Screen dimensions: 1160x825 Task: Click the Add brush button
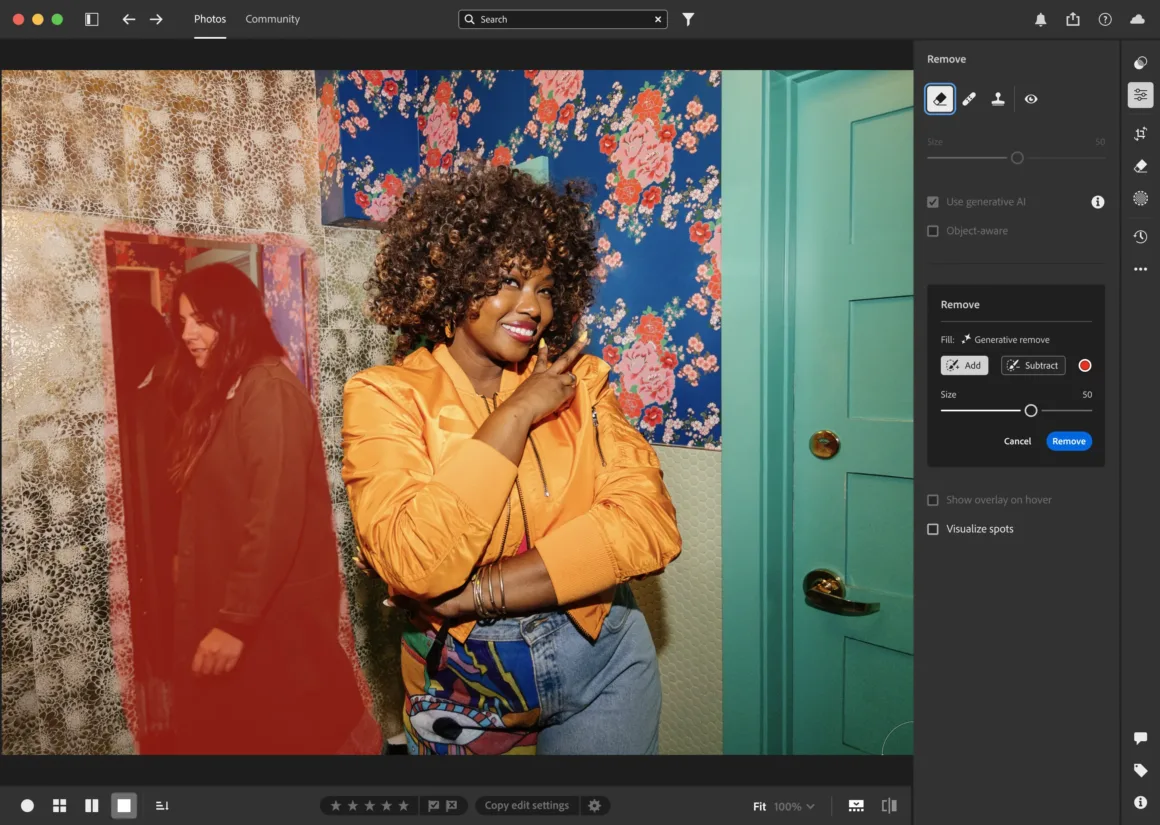pos(964,366)
